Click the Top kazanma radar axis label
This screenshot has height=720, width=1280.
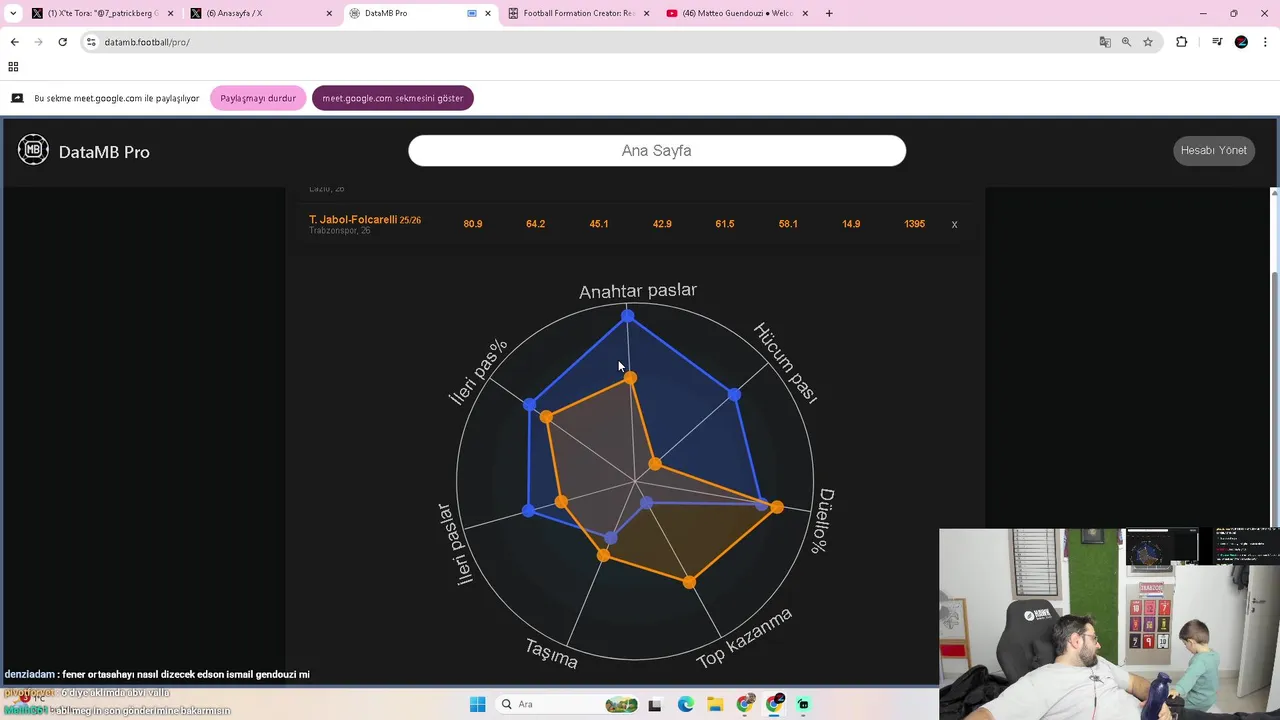pyautogui.click(x=744, y=638)
